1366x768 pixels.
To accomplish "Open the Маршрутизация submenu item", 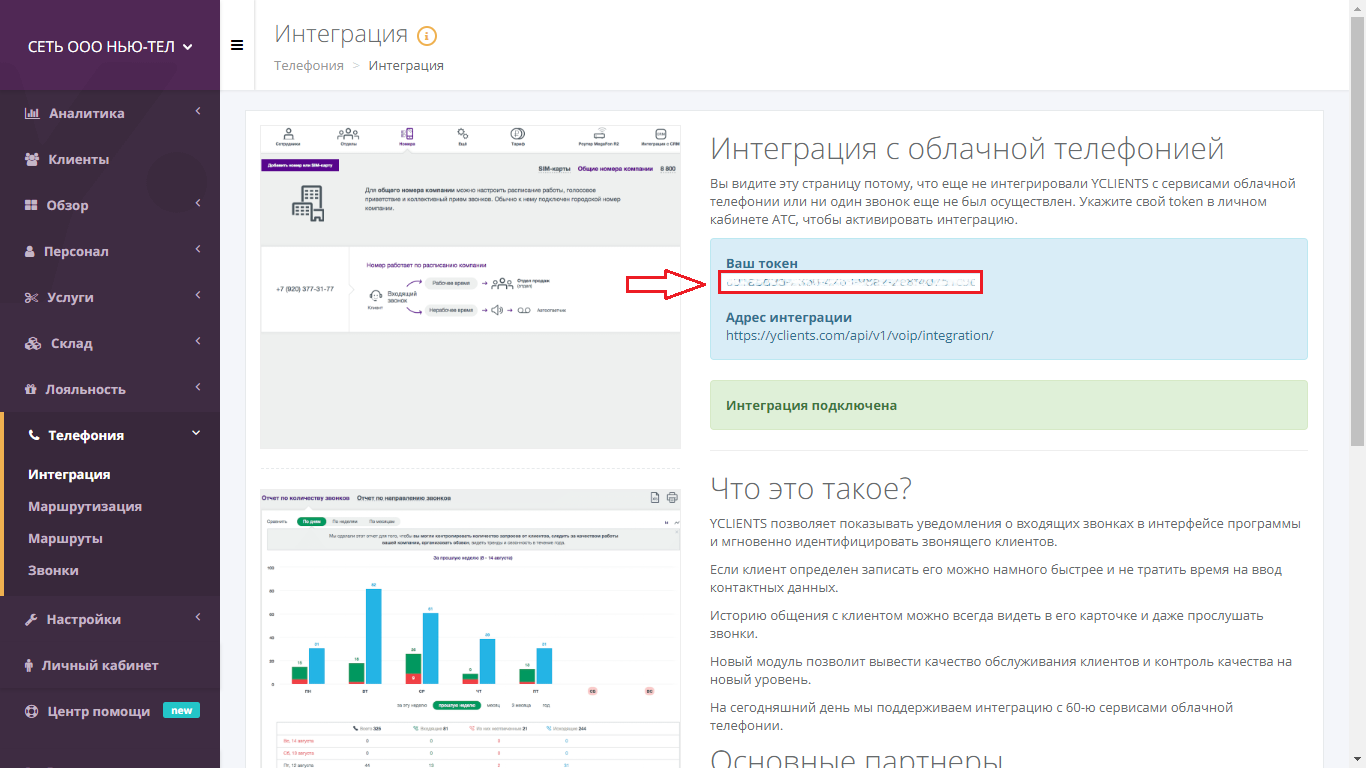I will pos(85,506).
